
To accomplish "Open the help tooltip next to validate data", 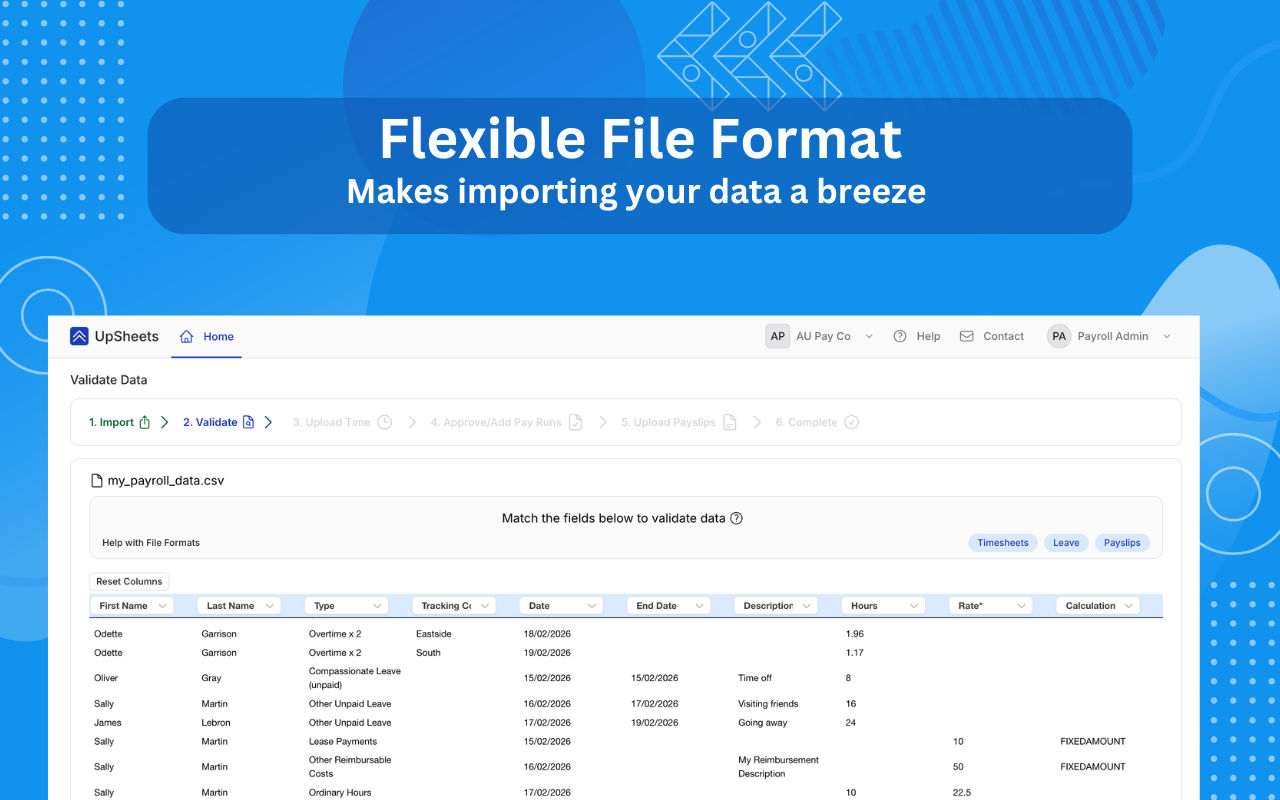I will point(738,518).
